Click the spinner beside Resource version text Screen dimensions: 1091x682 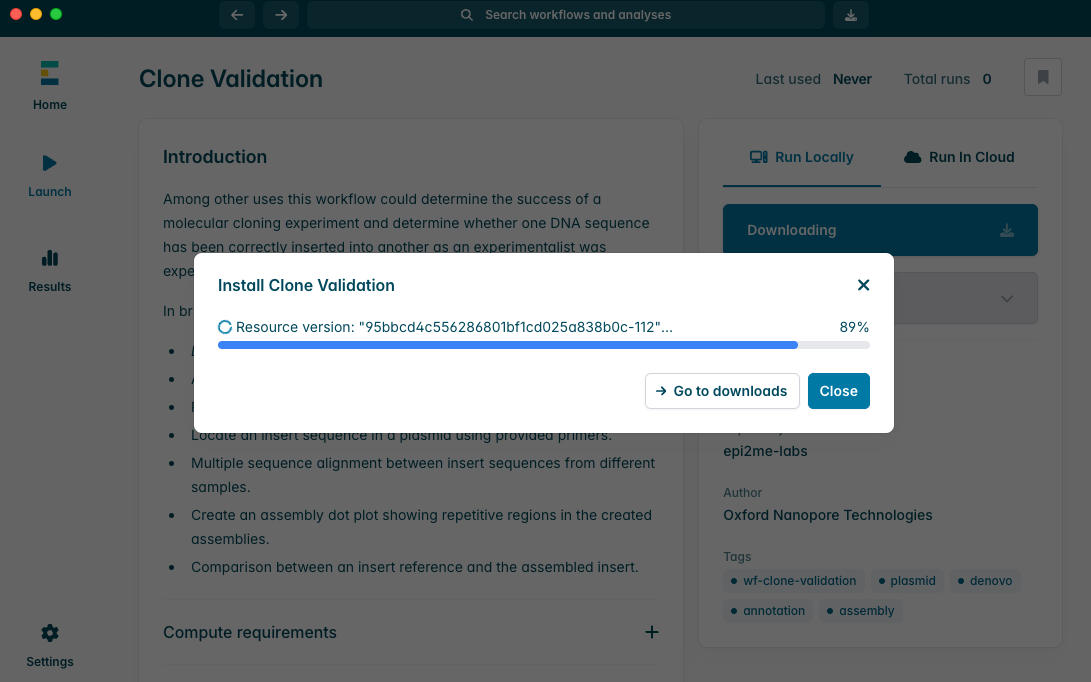(226, 326)
